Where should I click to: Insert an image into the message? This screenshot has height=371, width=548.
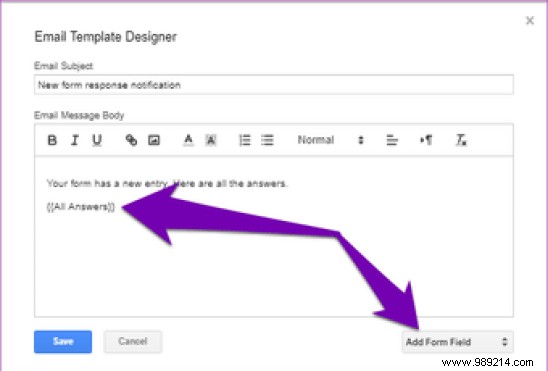coord(154,140)
